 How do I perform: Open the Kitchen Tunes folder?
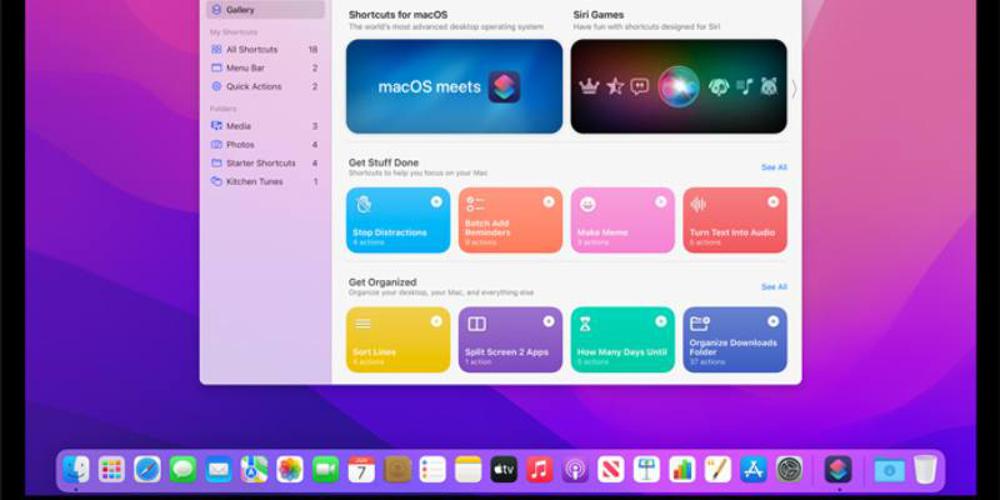(x=265, y=182)
